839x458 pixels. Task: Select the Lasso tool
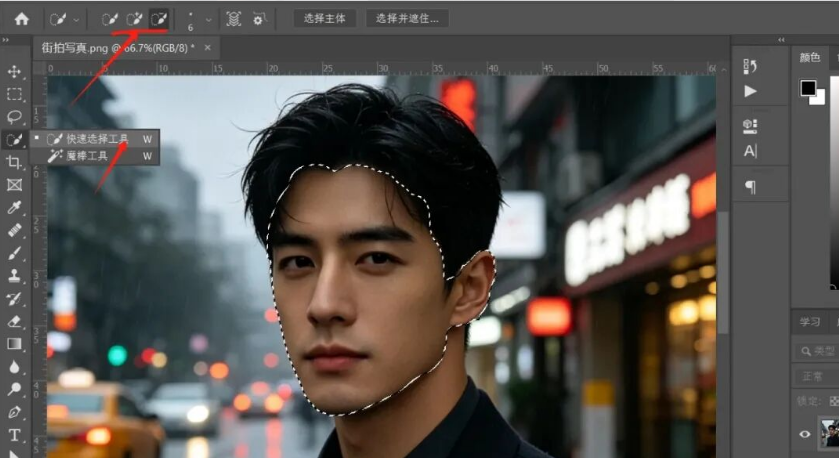(14, 117)
